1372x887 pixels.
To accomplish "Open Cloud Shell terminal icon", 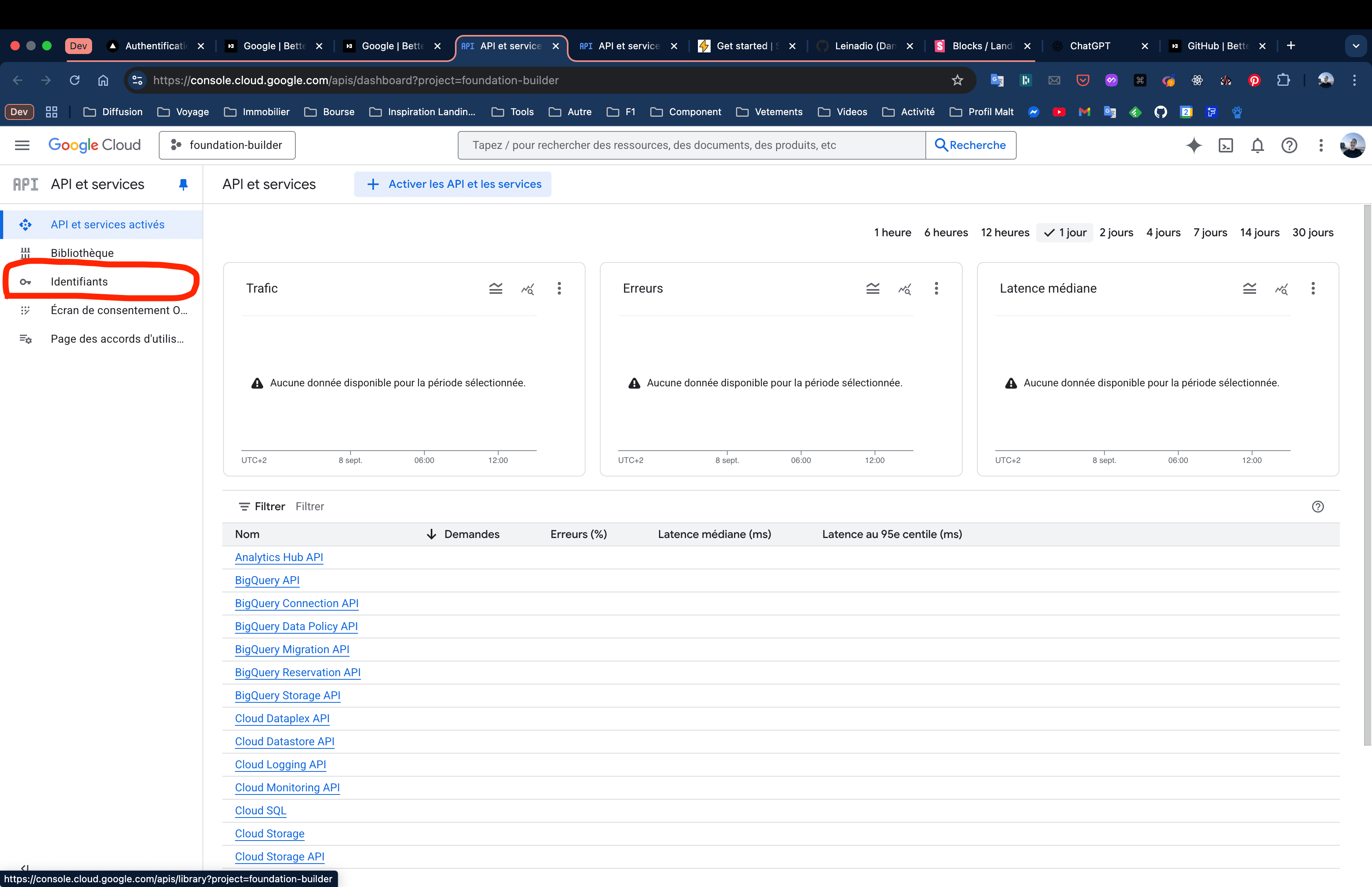I will point(1226,146).
